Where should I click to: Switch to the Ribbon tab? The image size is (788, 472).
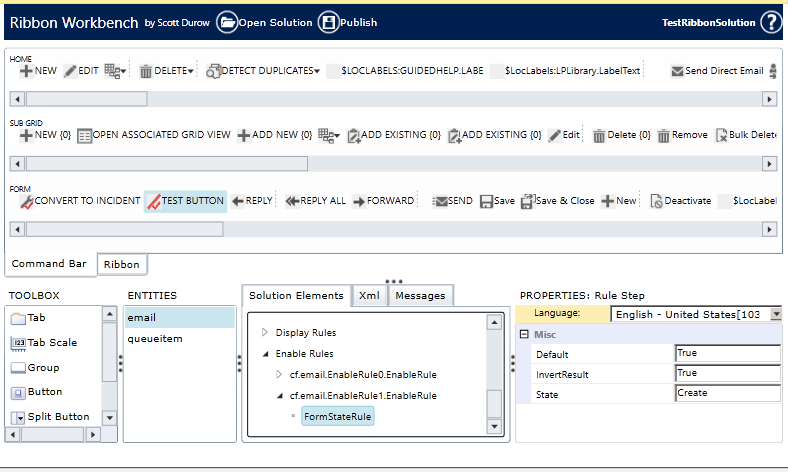pyautogui.click(x=122, y=264)
